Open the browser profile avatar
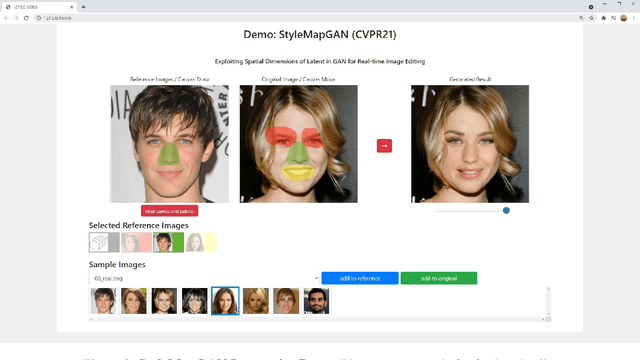Screen dimensions: 640x360 tap(624, 18)
